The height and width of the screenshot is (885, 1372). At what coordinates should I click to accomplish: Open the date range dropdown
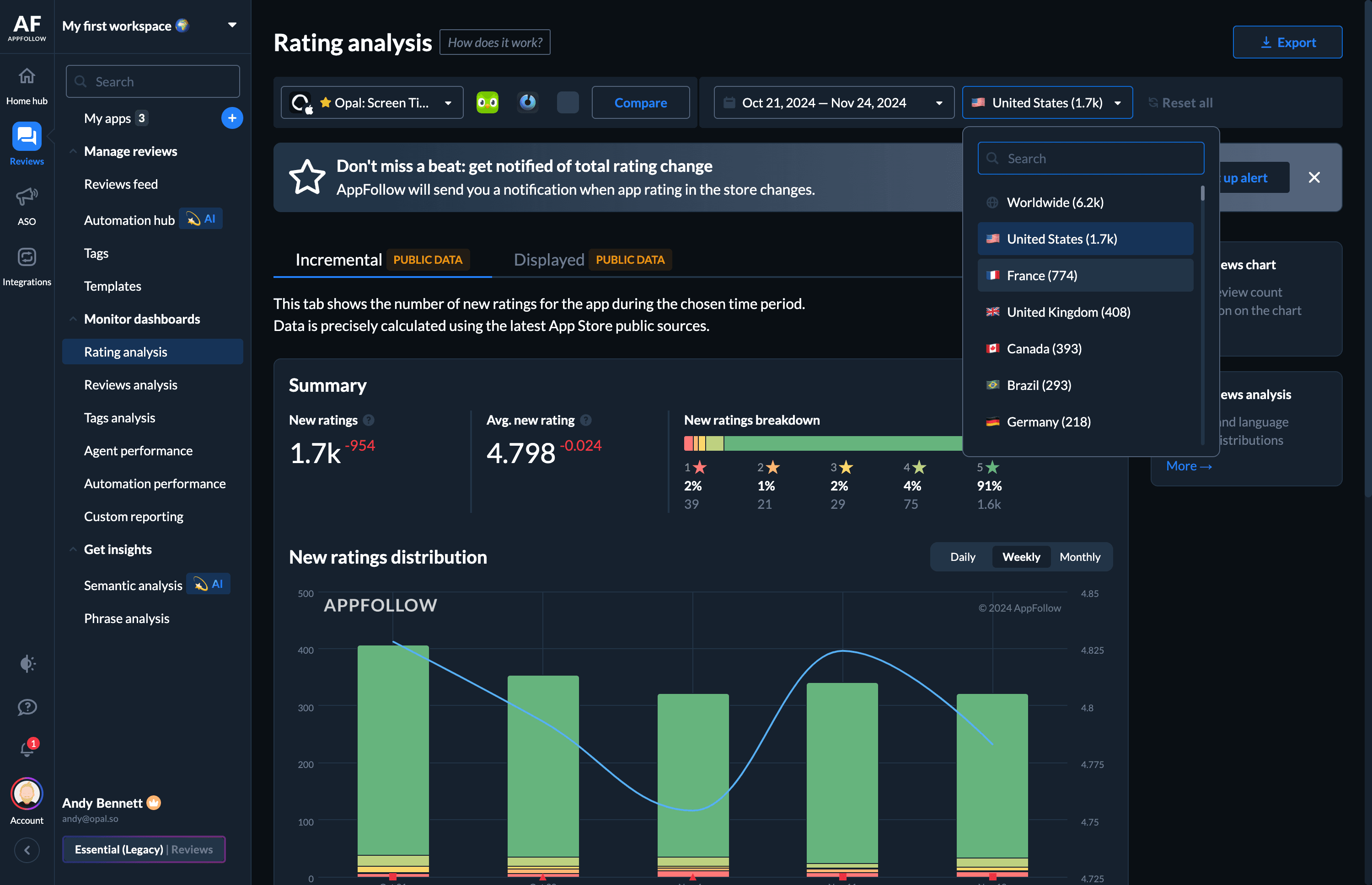(x=834, y=102)
